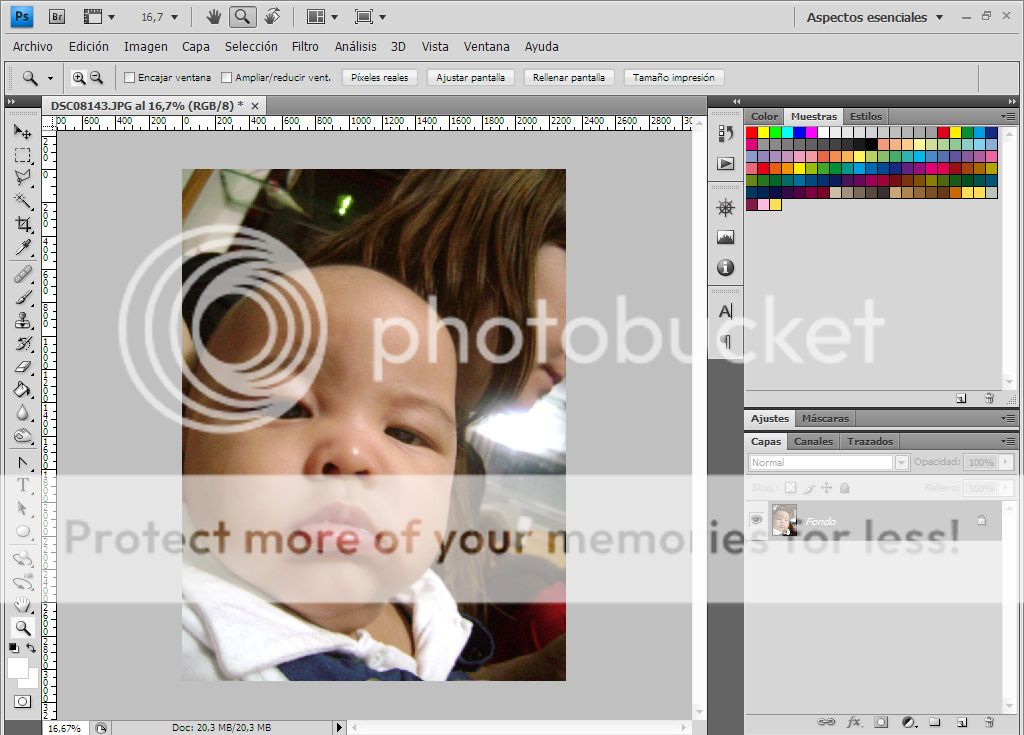Open the Aspectos esenciales workspace dropdown

pos(874,18)
